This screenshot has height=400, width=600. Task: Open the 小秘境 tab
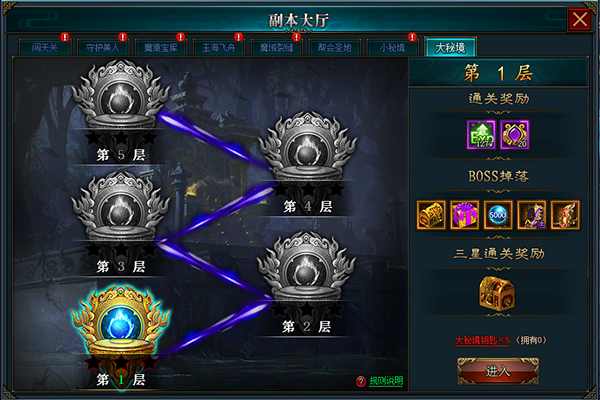click(x=392, y=47)
